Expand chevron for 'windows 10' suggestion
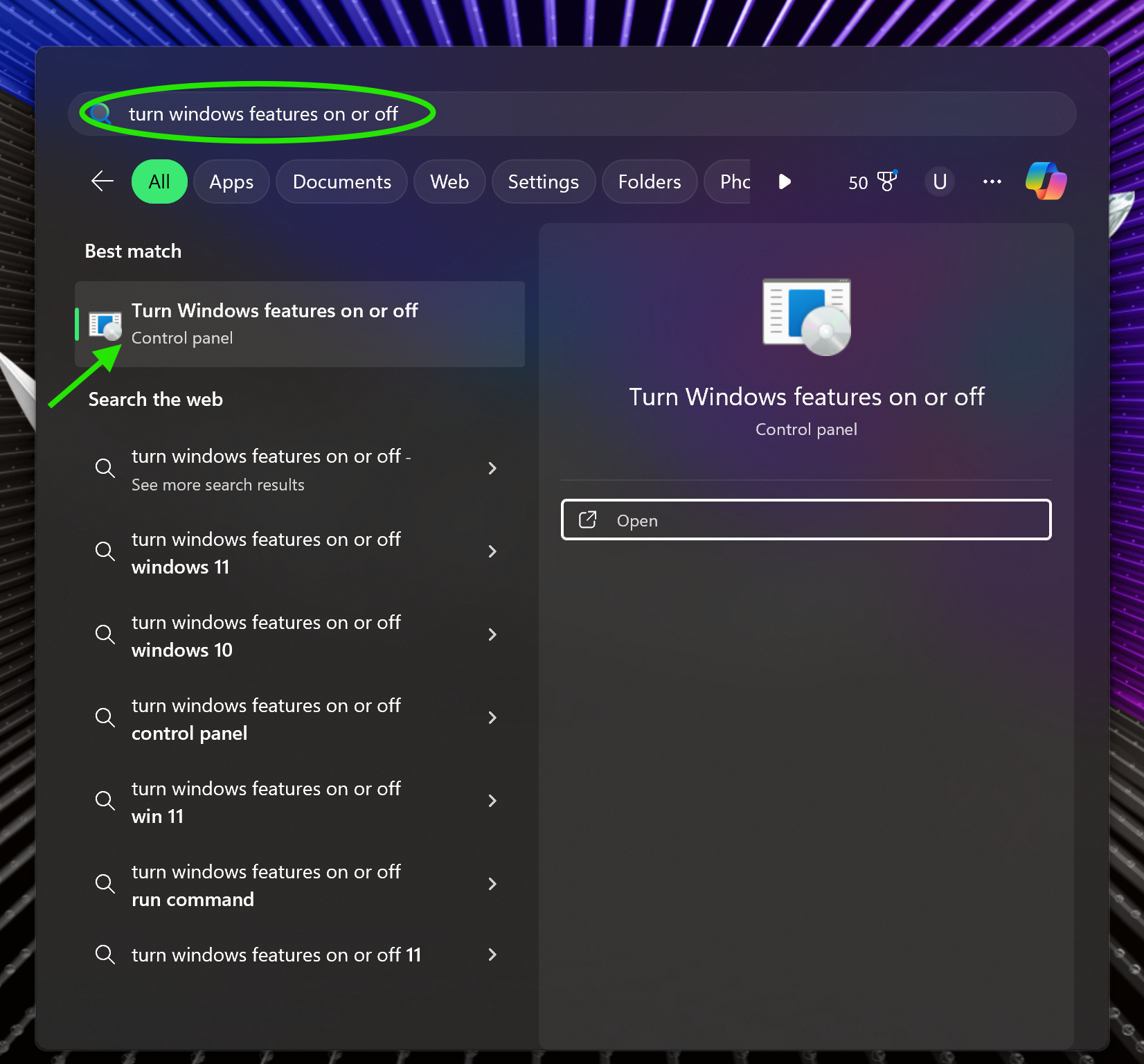 (x=492, y=635)
